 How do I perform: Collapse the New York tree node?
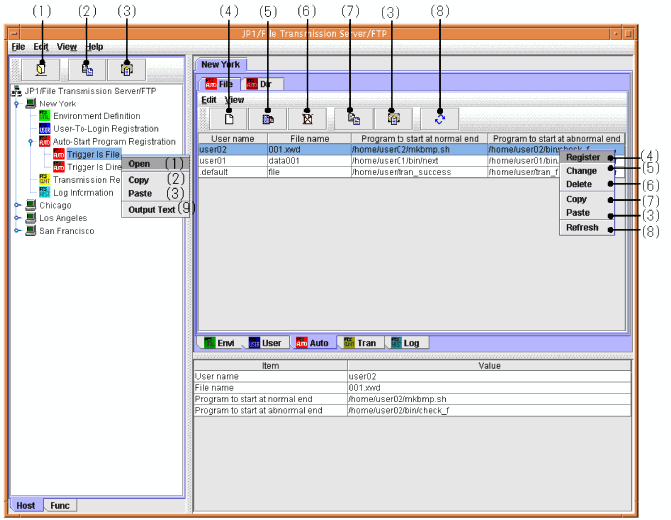coord(17,104)
